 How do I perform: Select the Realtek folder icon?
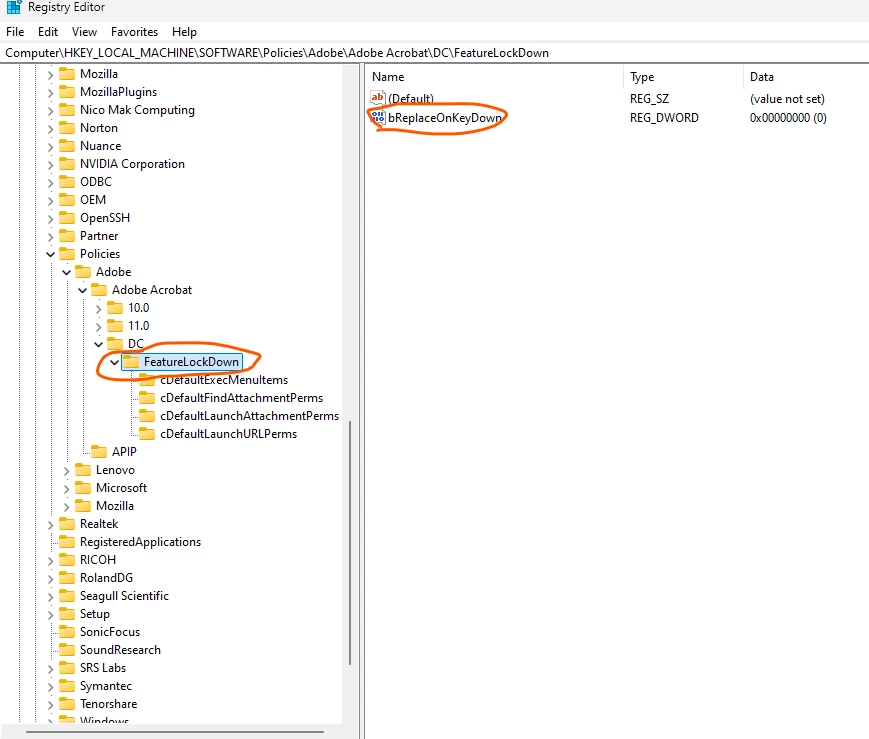tap(67, 523)
